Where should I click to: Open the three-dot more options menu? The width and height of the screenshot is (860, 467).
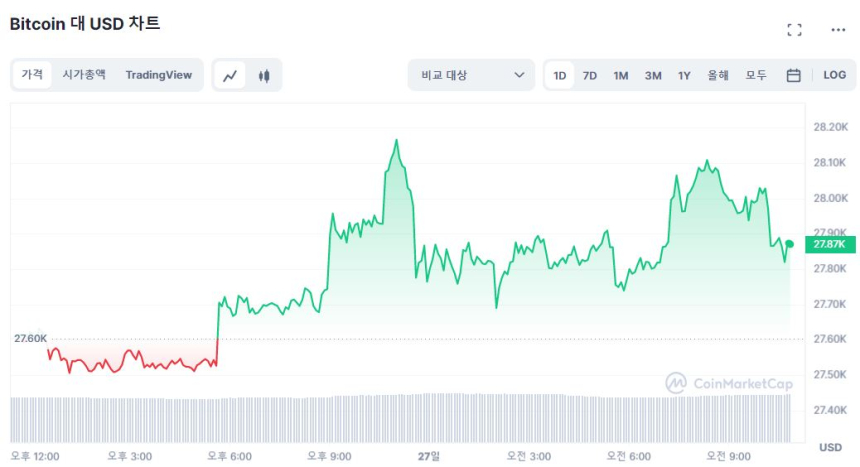click(x=838, y=30)
